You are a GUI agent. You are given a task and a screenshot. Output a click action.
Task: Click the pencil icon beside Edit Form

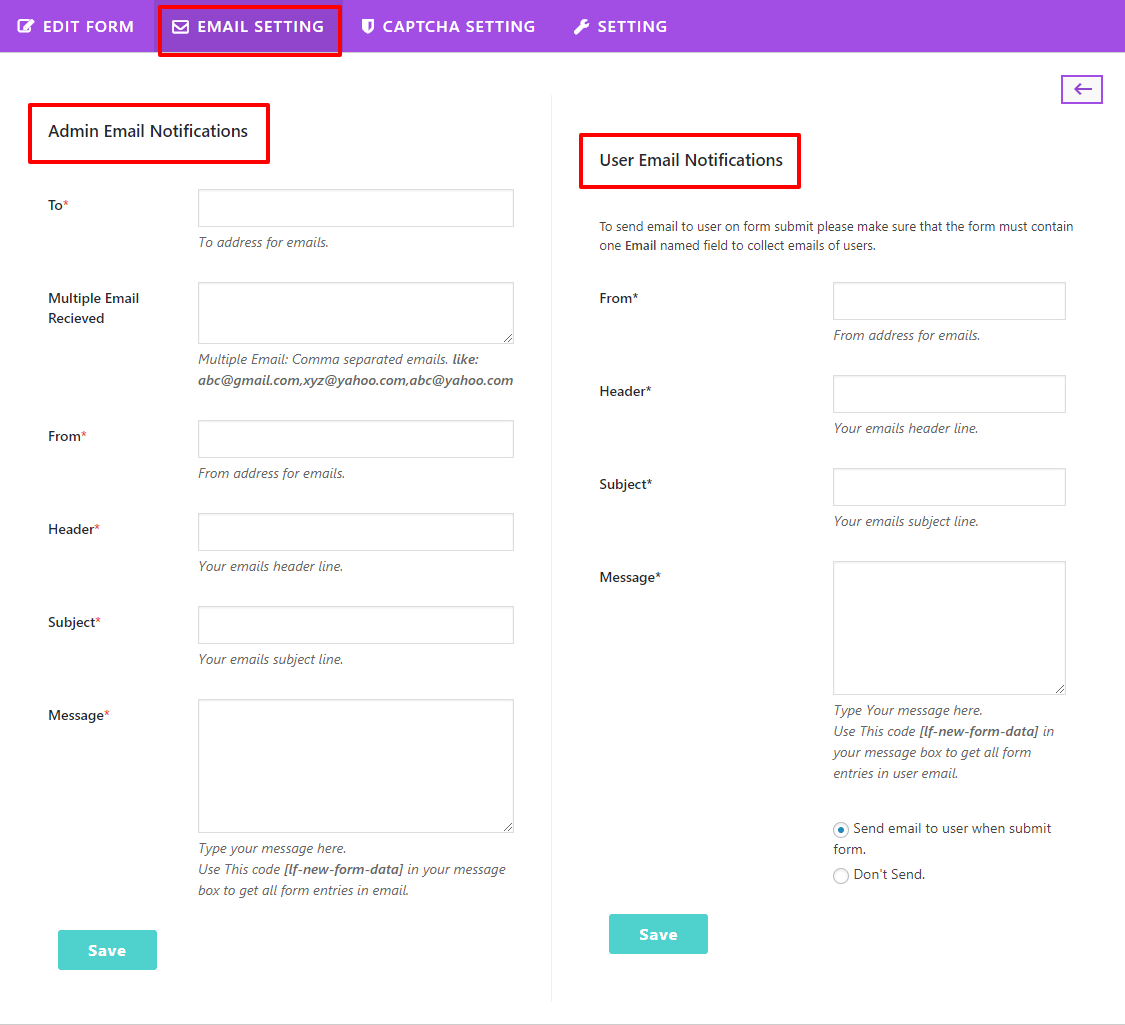click(x=26, y=27)
